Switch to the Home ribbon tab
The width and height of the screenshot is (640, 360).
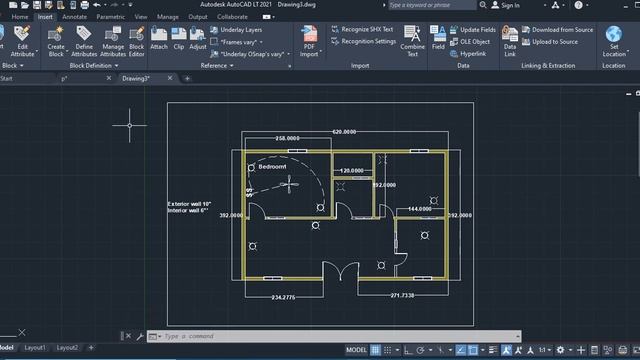click(20, 17)
